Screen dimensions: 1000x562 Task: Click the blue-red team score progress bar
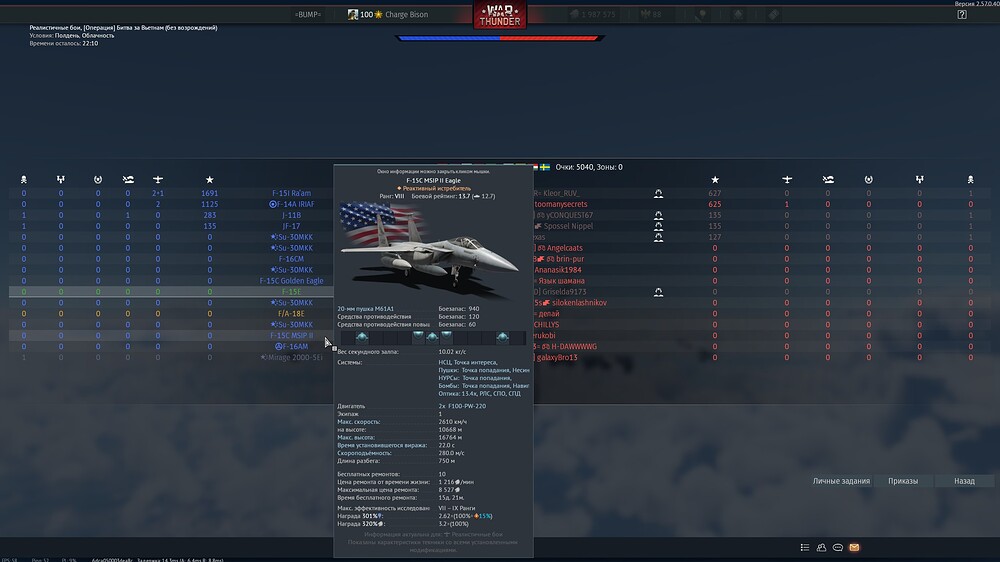(499, 38)
